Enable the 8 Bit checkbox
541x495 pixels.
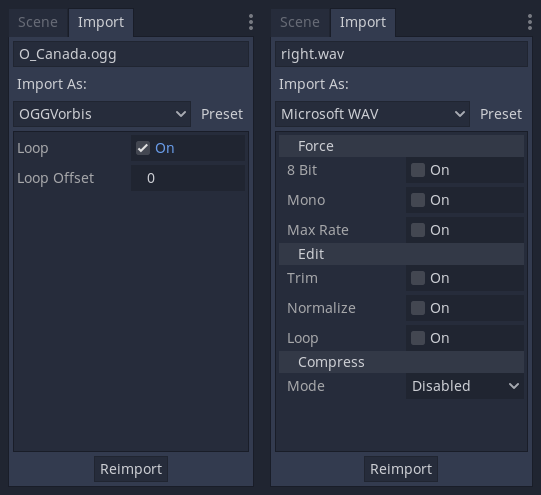417,170
